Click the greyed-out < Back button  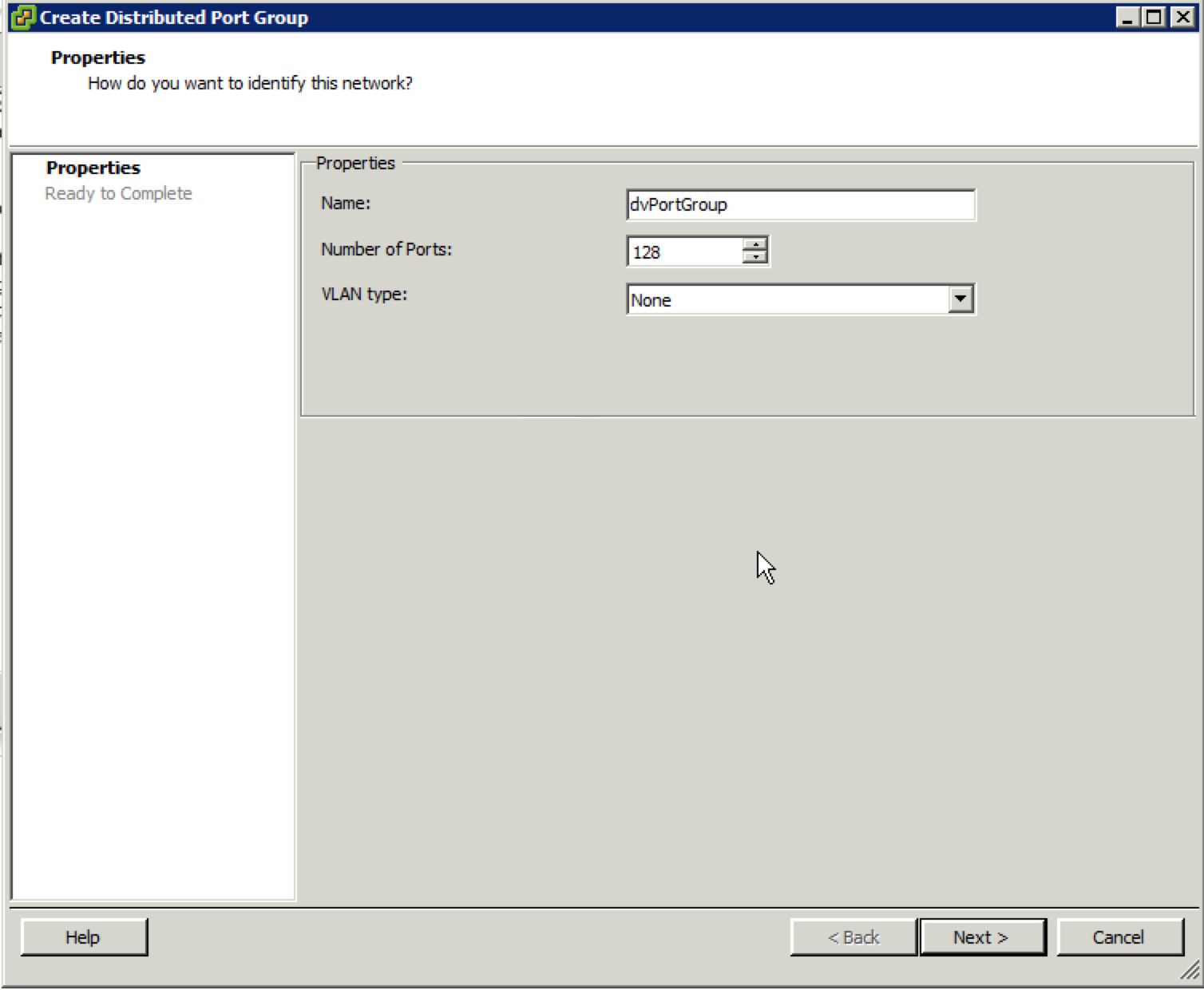[853, 937]
